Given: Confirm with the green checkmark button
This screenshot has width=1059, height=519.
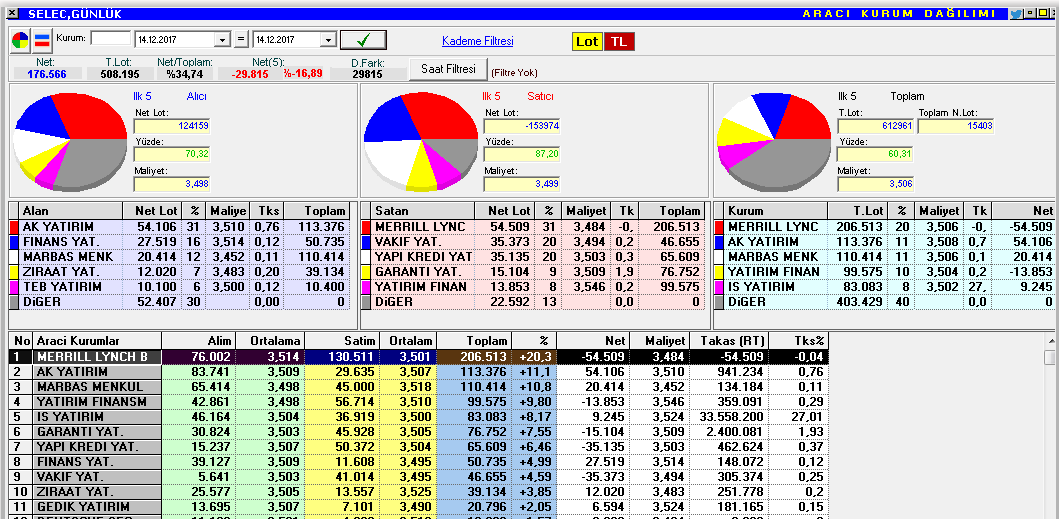Looking at the screenshot, I should coord(363,40).
